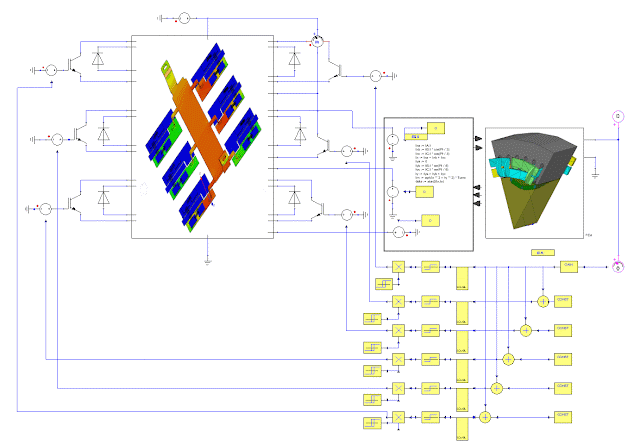Select the gate voltage source of the lower-left IGBT
The image size is (640, 445).
[x=45, y=209]
